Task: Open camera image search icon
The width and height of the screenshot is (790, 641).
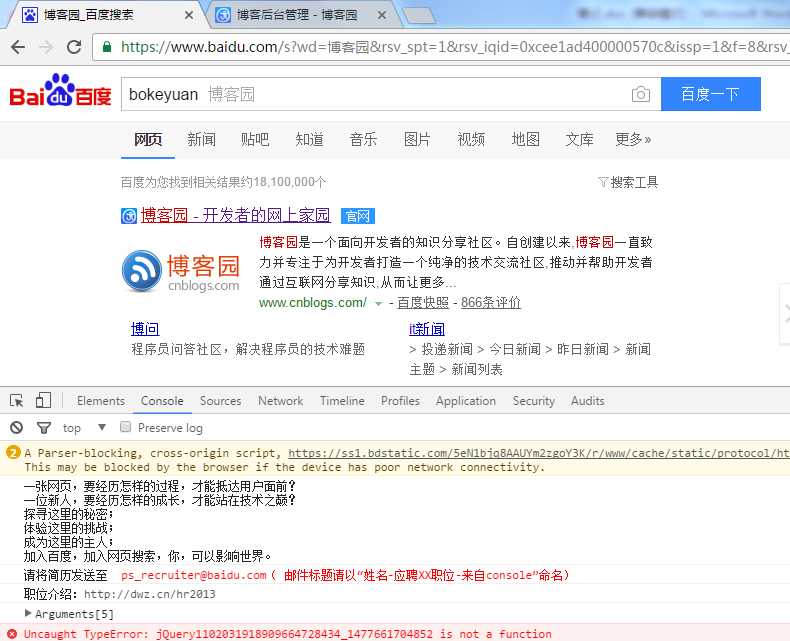Action: [640, 94]
